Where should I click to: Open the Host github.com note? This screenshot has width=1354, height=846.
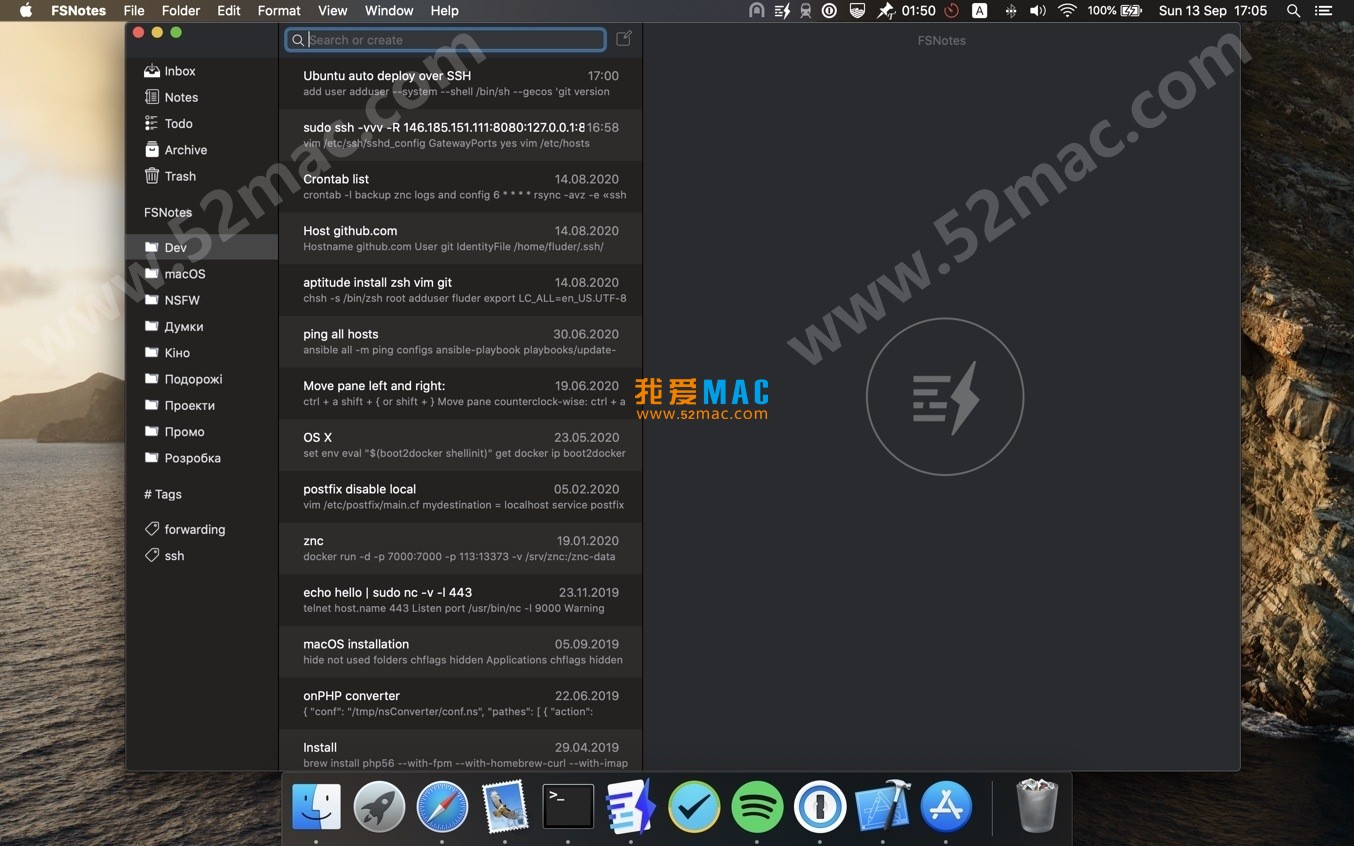[x=460, y=238]
